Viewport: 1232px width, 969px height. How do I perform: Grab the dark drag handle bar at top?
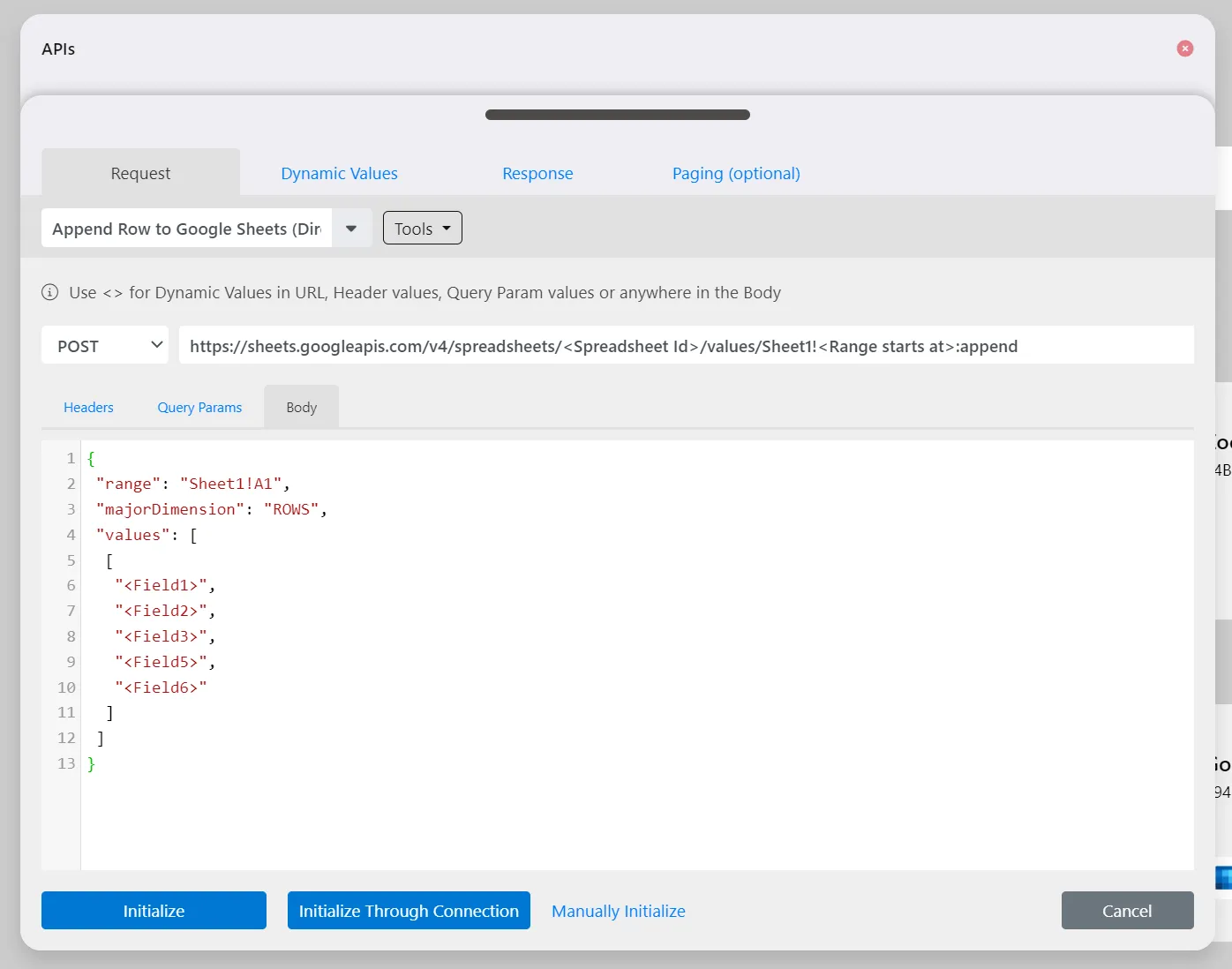[x=618, y=115]
